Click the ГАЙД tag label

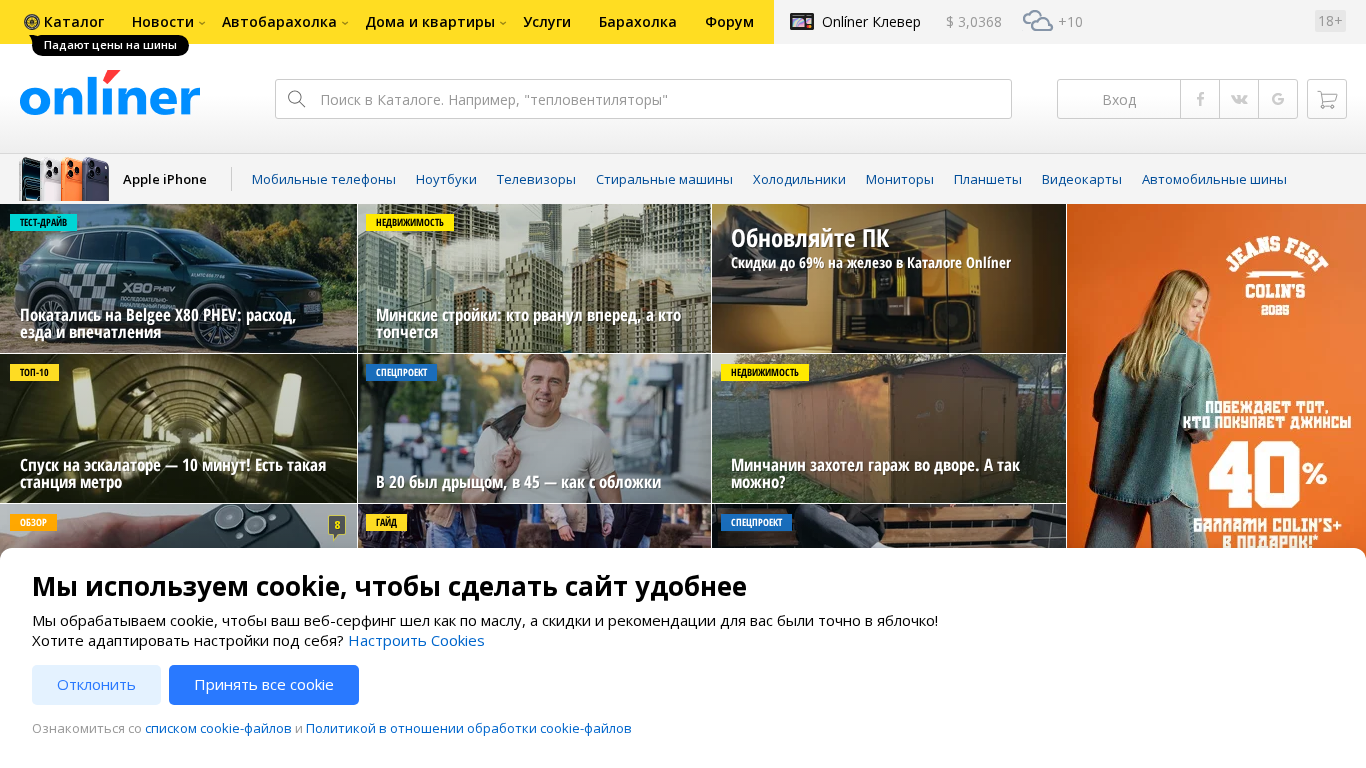(x=386, y=522)
